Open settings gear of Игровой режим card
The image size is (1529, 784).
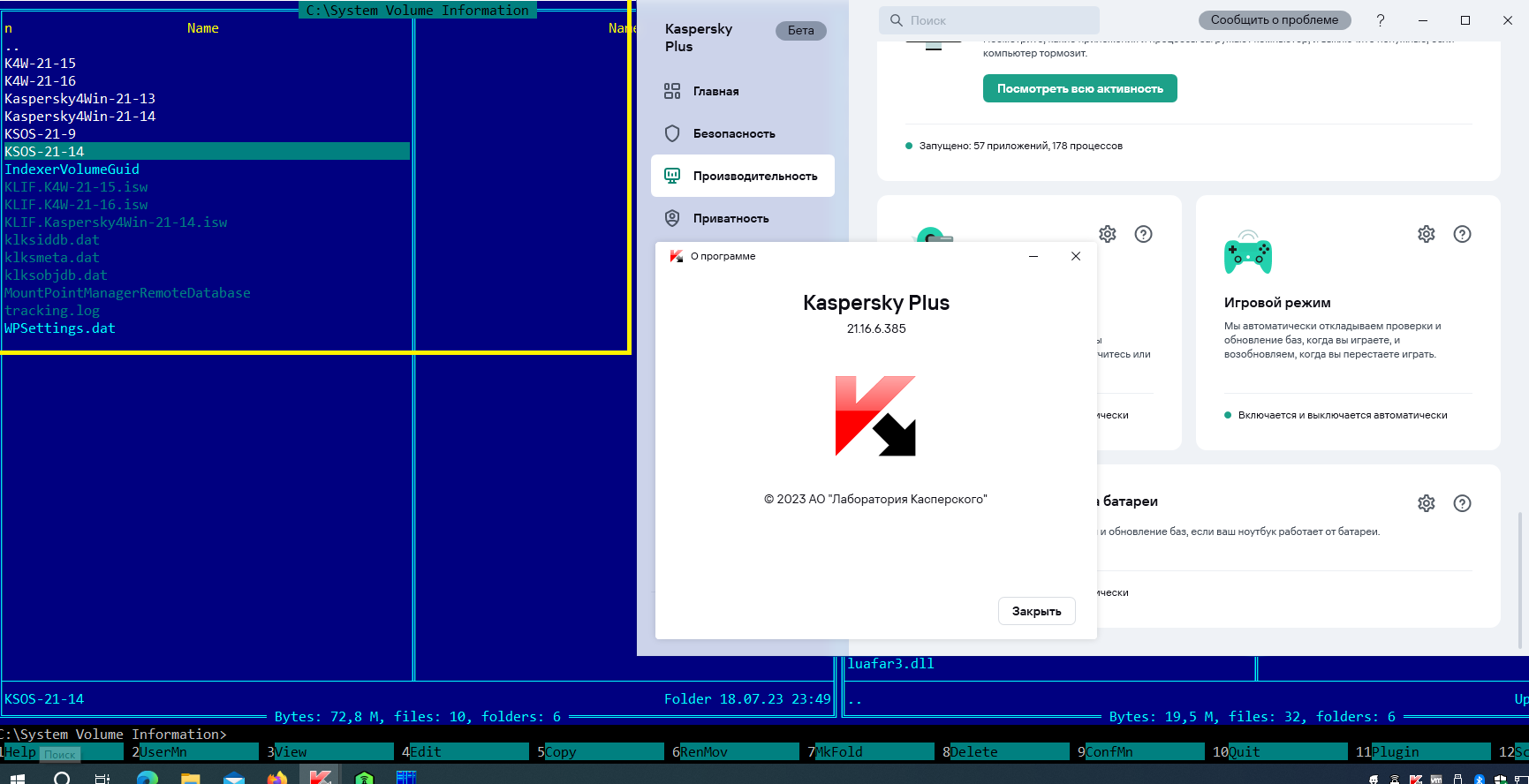(1427, 234)
